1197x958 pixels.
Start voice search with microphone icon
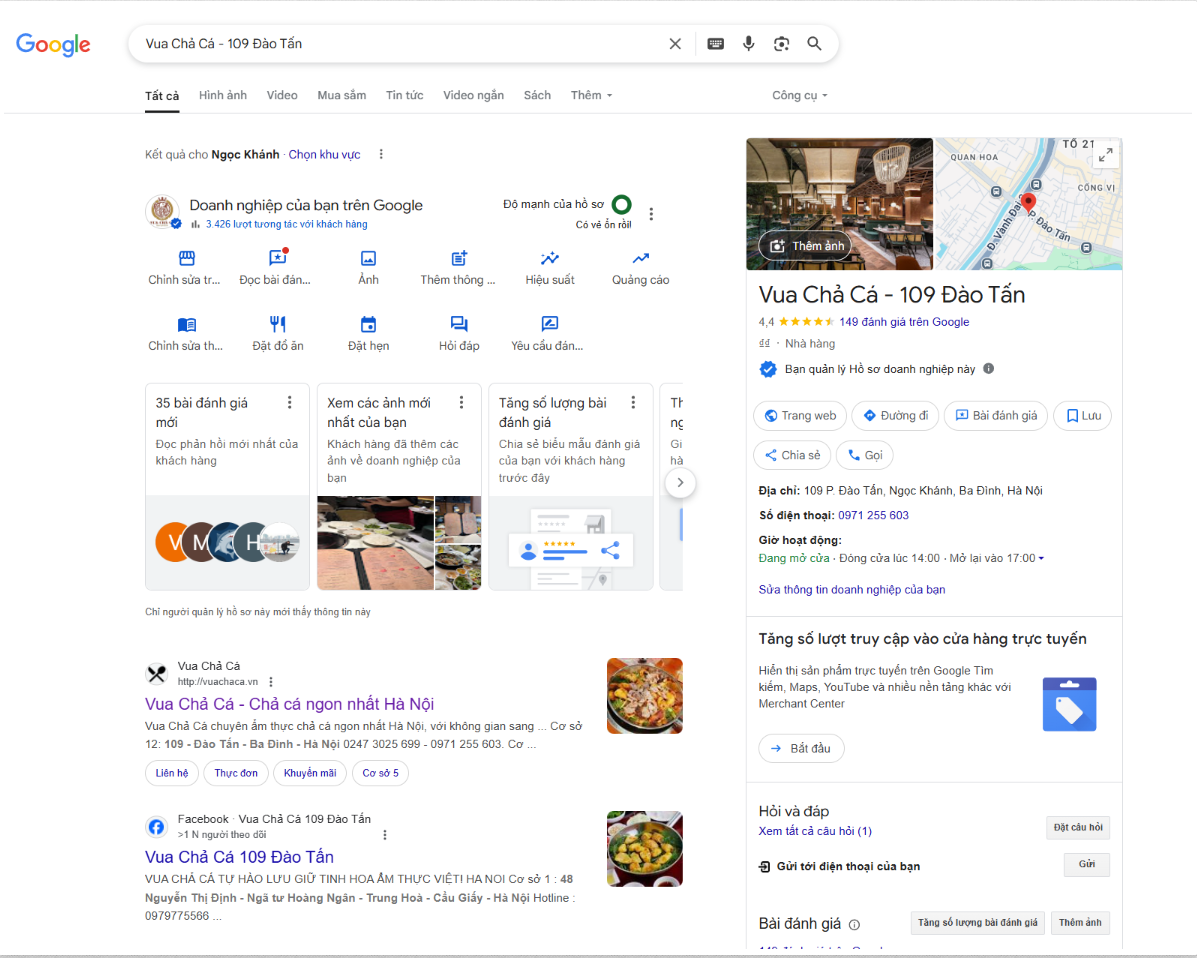748,44
